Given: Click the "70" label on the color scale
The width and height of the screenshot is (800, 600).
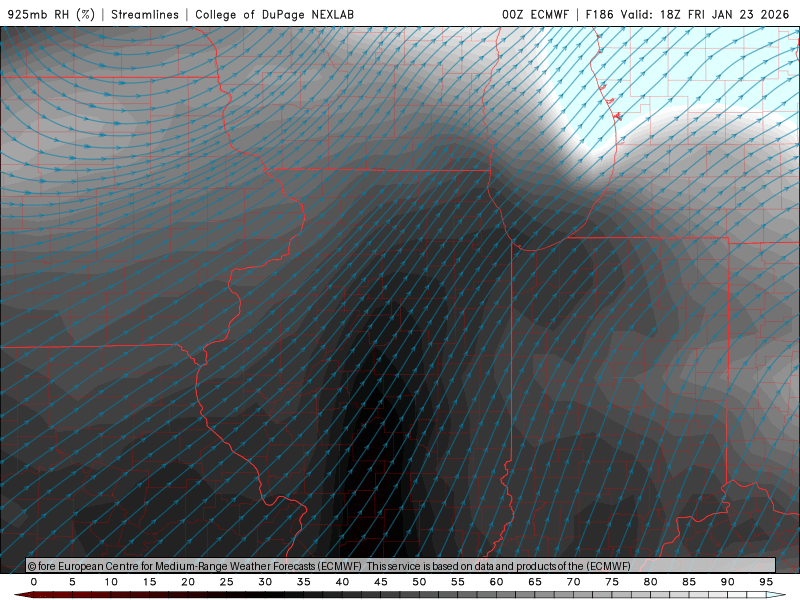Looking at the screenshot, I should [573, 582].
